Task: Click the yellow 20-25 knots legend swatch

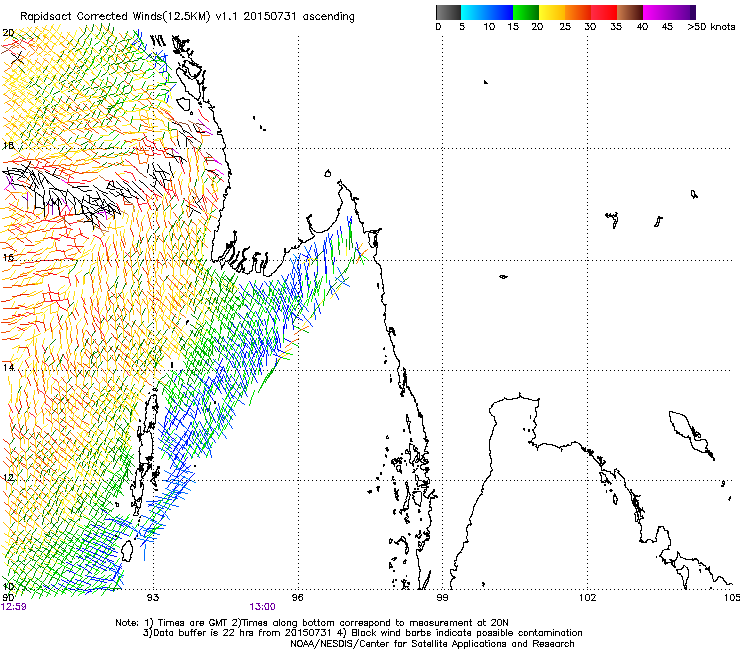Action: (x=552, y=12)
